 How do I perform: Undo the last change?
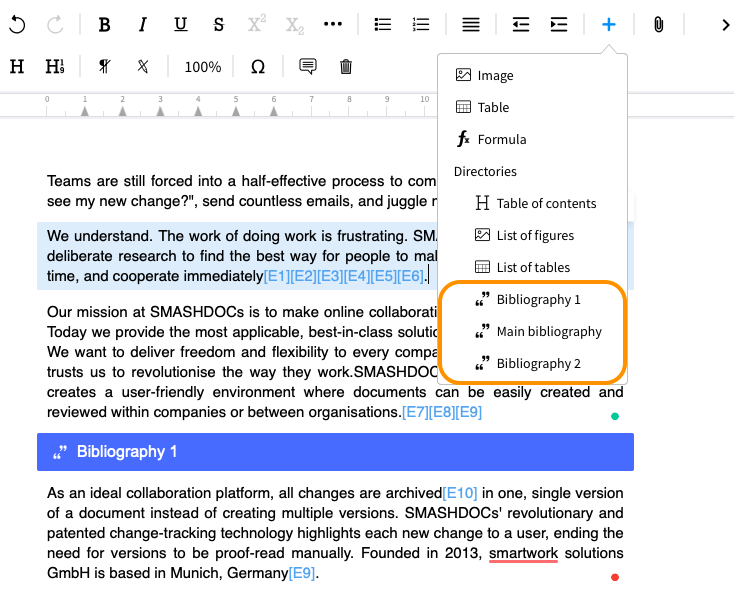(x=17, y=24)
